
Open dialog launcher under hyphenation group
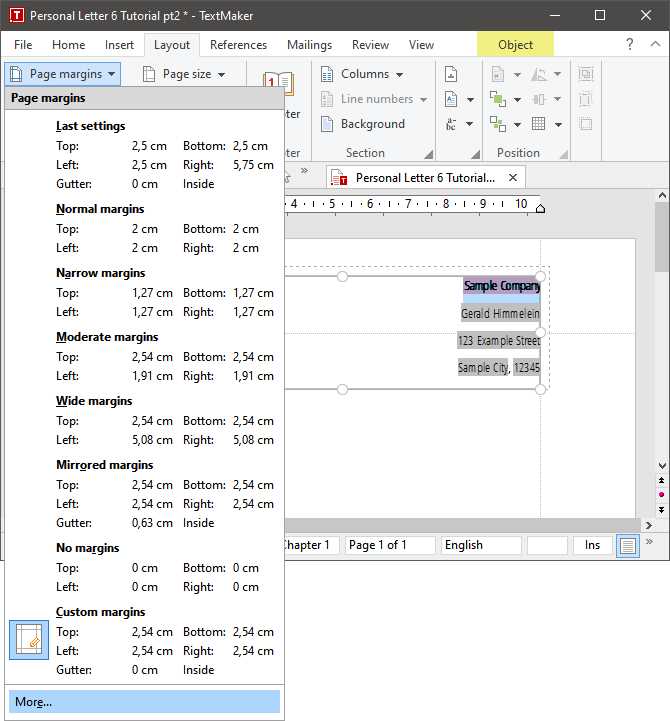(x=475, y=154)
